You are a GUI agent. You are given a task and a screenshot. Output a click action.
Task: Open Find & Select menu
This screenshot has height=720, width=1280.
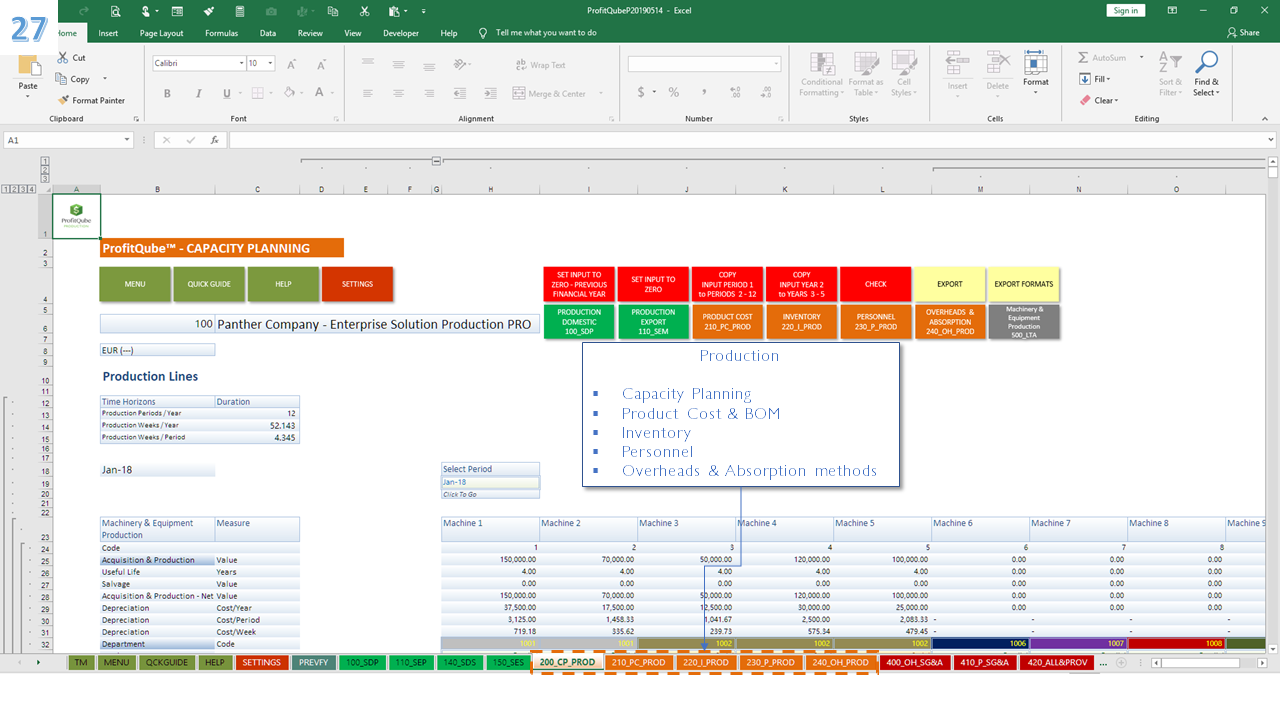[1206, 74]
